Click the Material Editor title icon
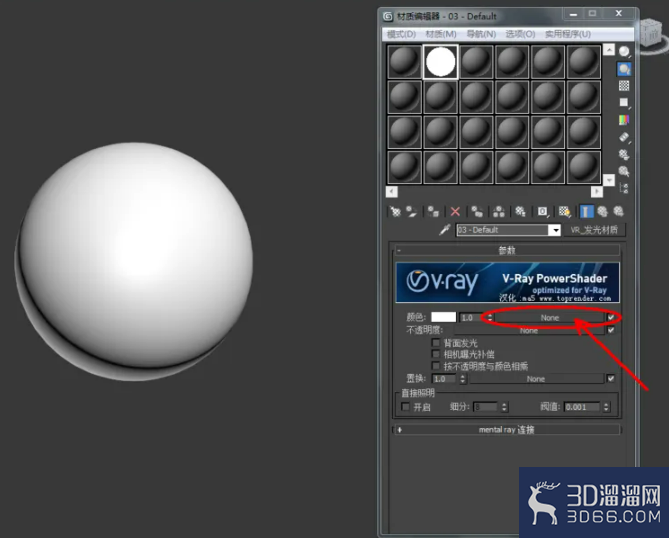 click(388, 16)
